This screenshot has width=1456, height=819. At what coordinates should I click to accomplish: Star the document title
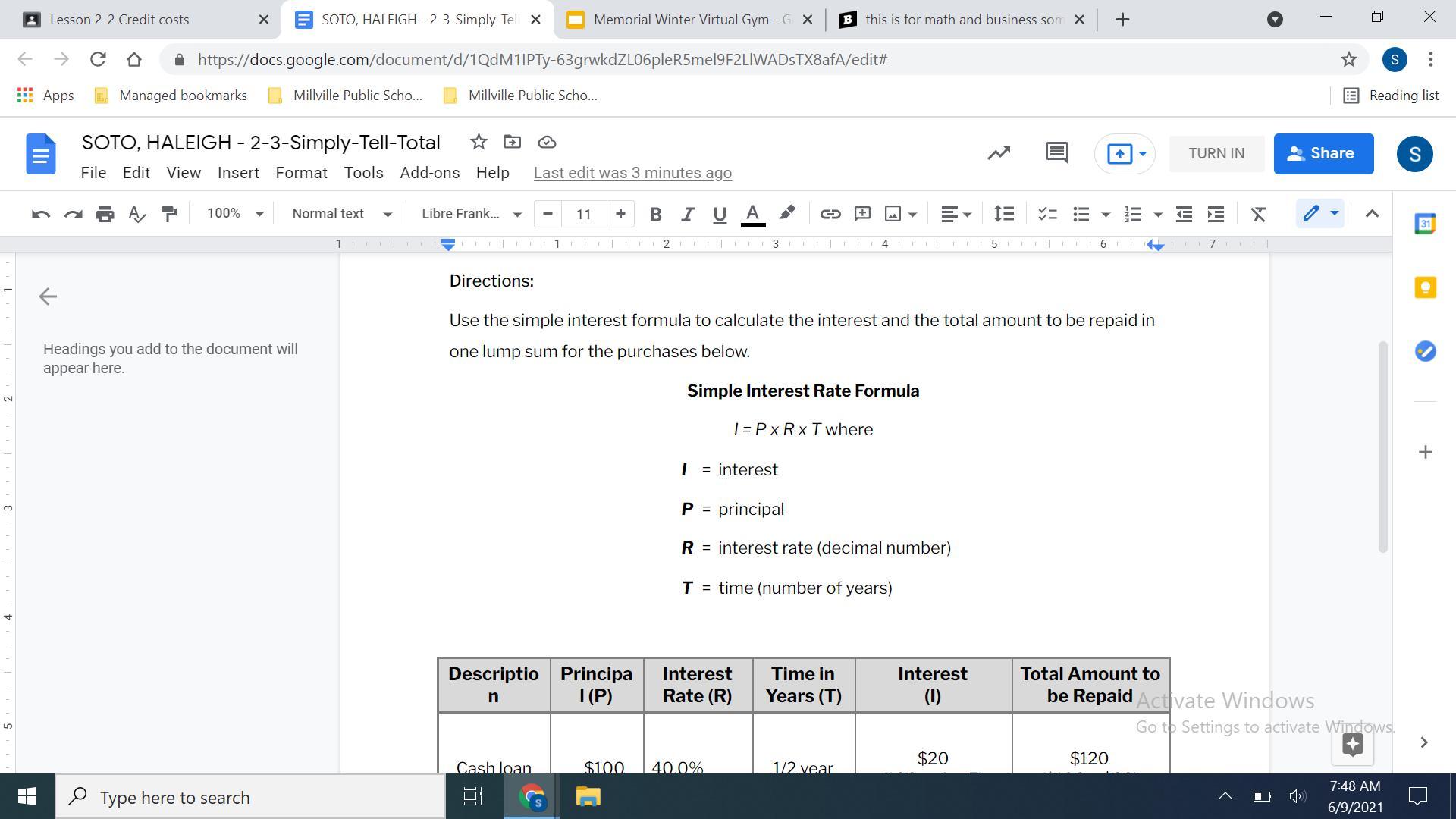pyautogui.click(x=478, y=142)
